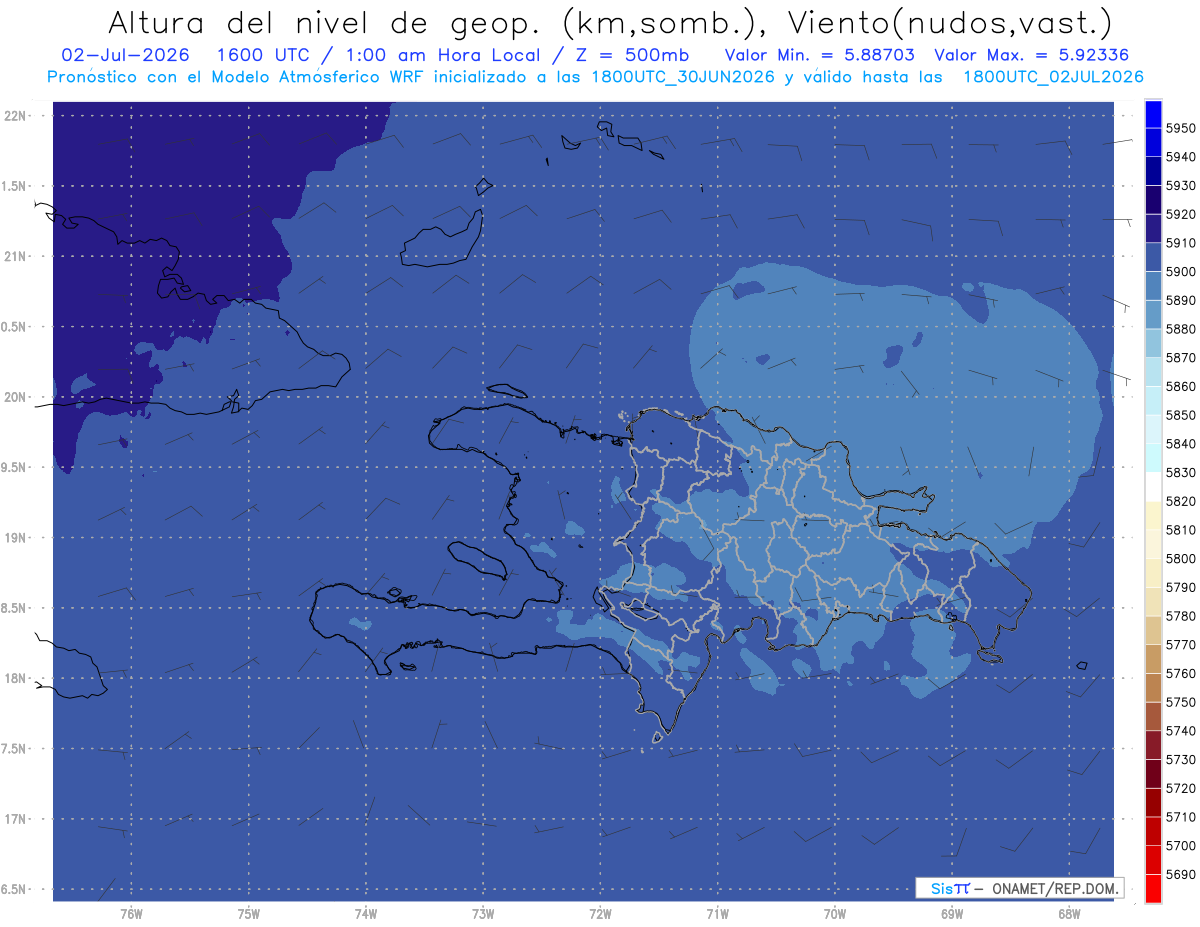
Task: Click the '9.5N' latitude axis label
Action: pos(14,467)
